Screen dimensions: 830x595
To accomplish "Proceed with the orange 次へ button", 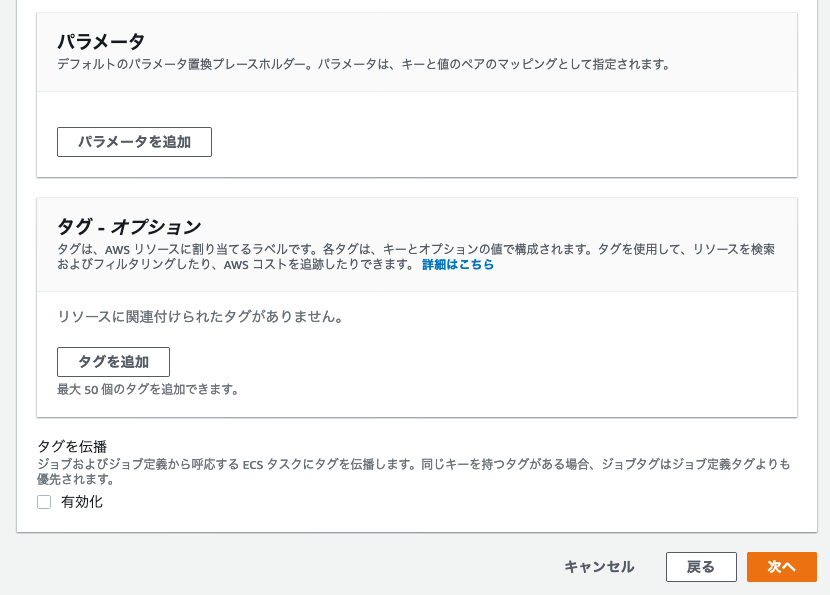I will click(x=782, y=567).
